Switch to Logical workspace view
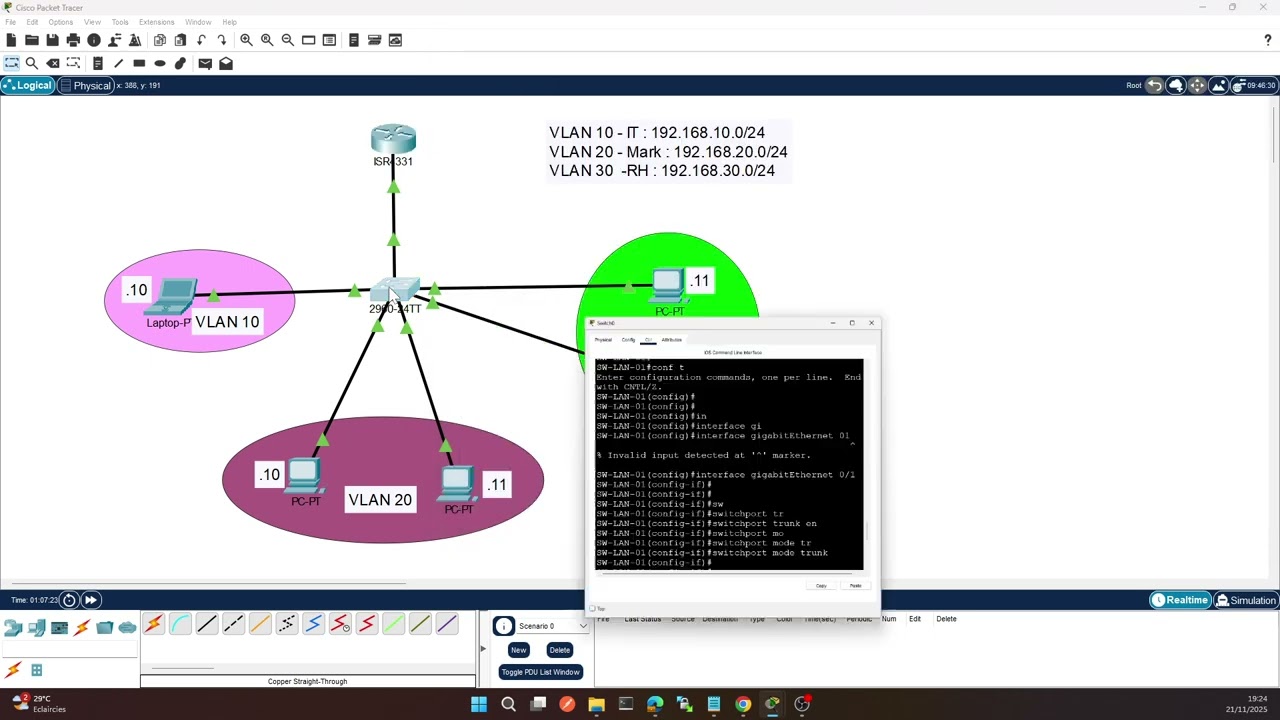 point(27,85)
